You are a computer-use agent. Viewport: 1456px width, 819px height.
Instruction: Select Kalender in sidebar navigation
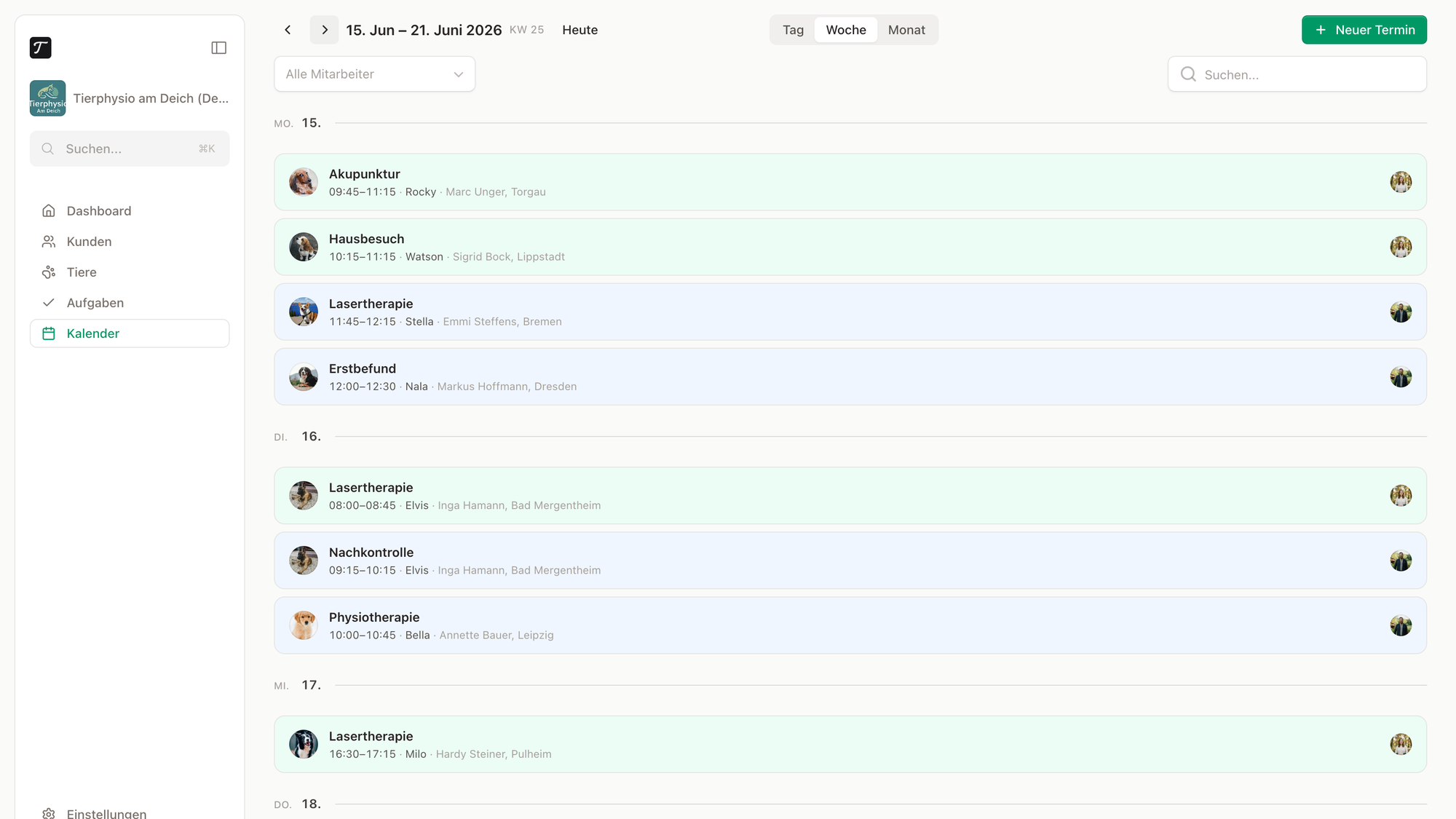tap(130, 333)
